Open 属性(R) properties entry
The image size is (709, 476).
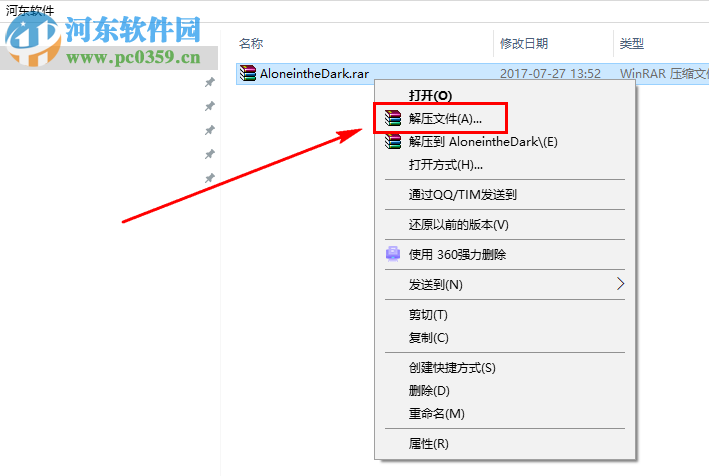pos(429,443)
